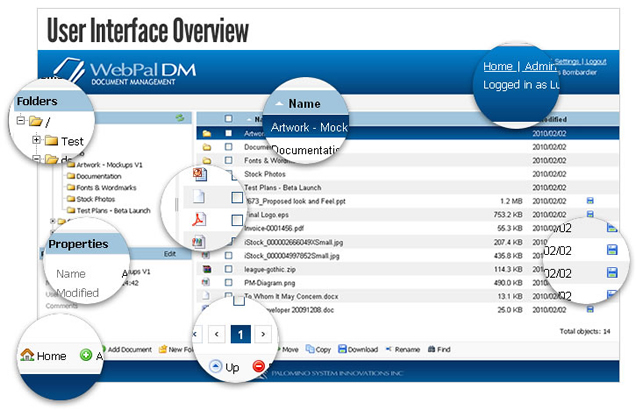This screenshot has height=410, width=636.
Task: Click the Admin link in header
Action: 541,67
